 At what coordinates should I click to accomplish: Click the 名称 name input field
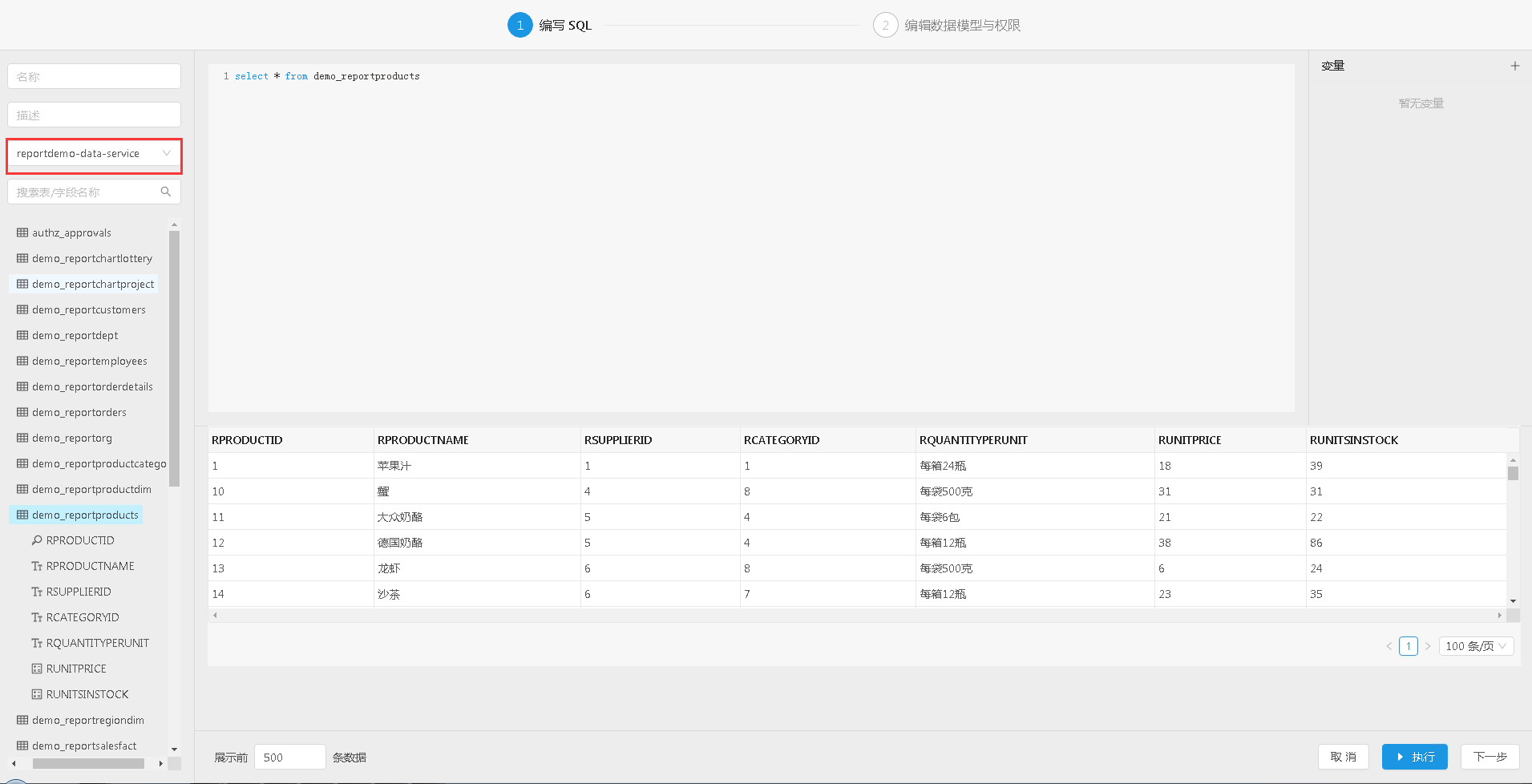(94, 76)
